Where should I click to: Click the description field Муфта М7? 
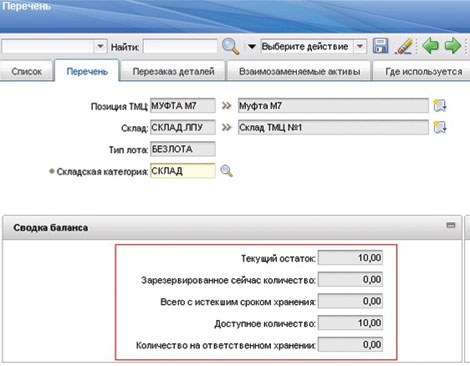point(333,106)
